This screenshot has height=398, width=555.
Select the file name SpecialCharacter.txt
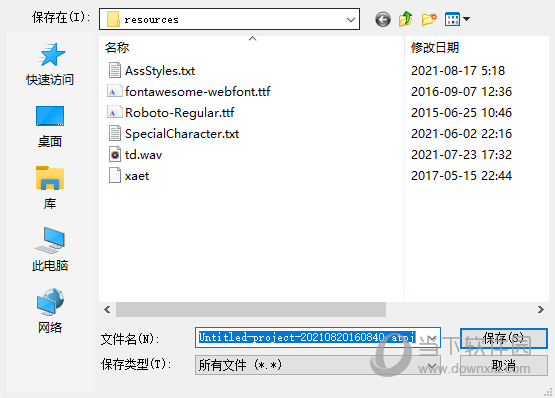click(x=182, y=133)
